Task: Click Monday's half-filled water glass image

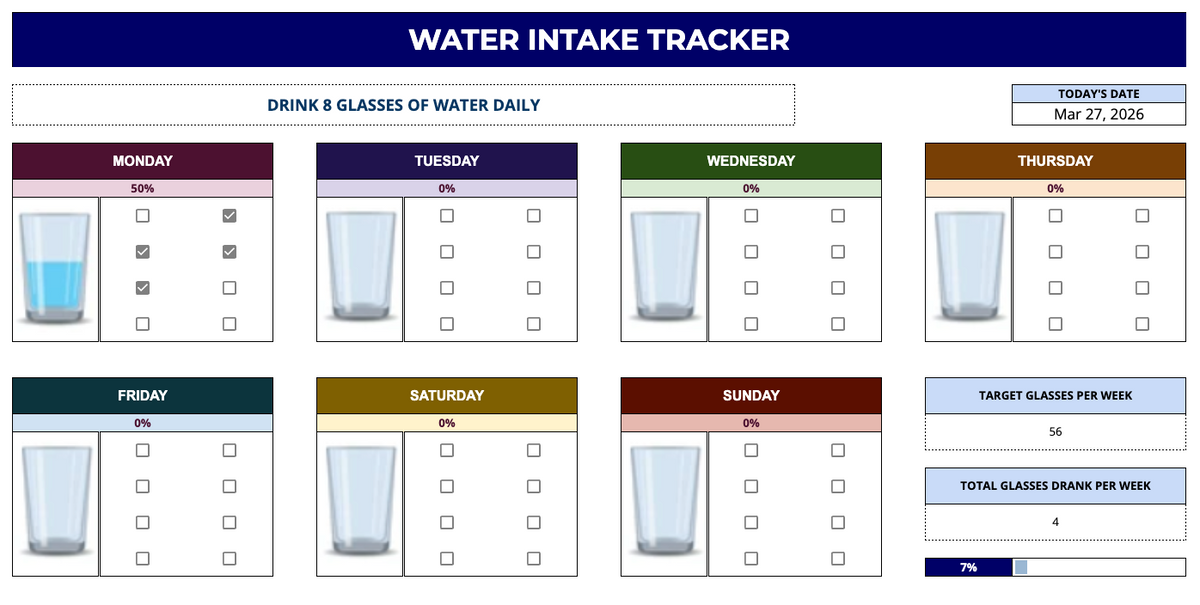Action: [56, 268]
